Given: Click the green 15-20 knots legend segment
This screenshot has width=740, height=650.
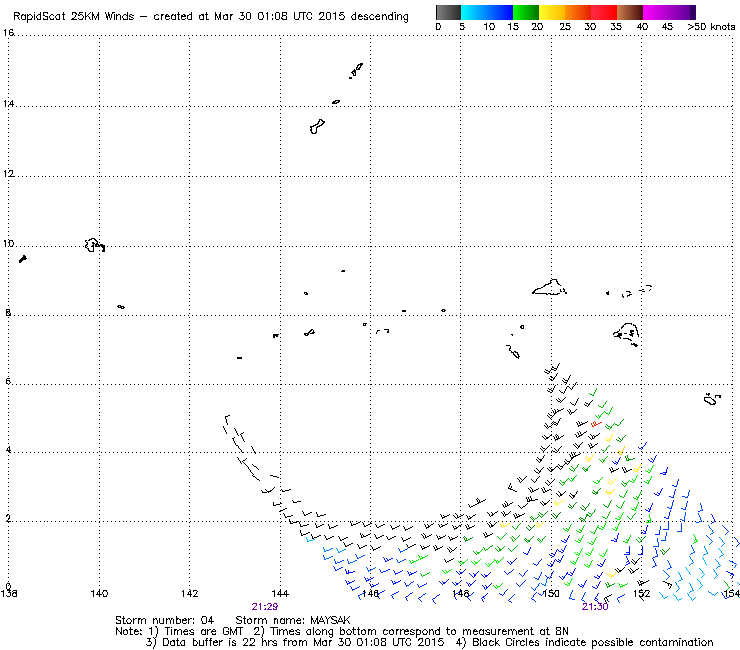Looking at the screenshot, I should pos(526,12).
